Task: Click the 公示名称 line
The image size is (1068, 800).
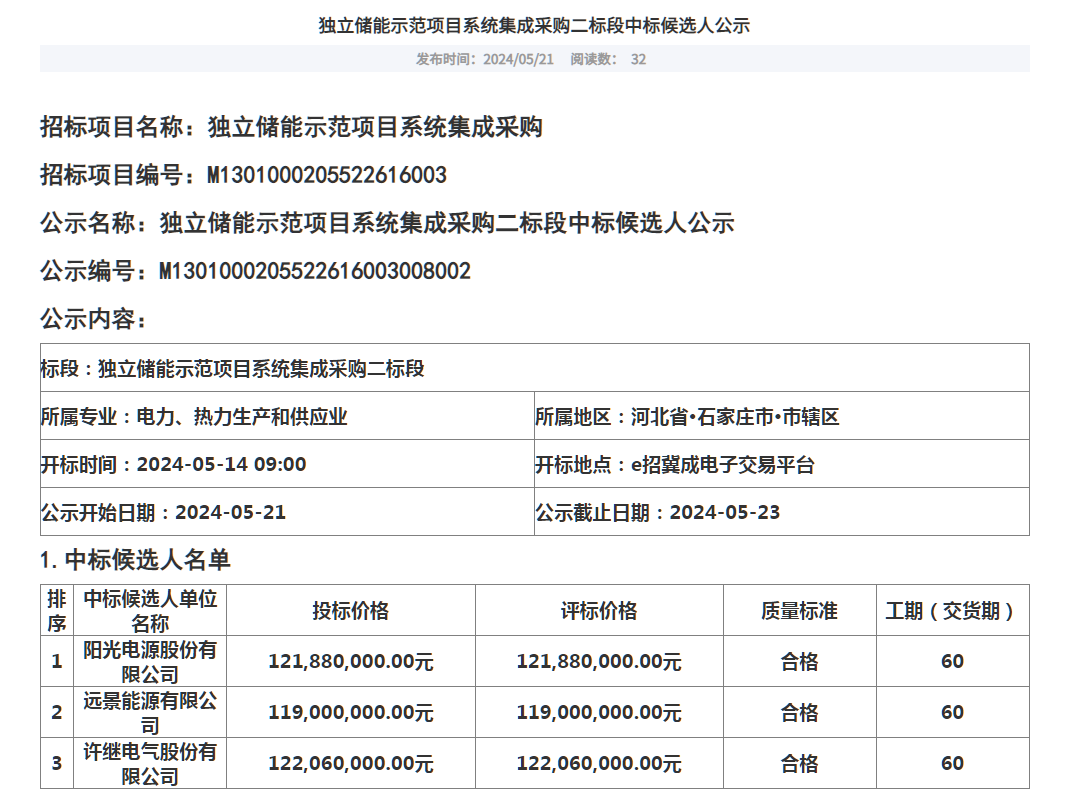Action: [x=387, y=223]
